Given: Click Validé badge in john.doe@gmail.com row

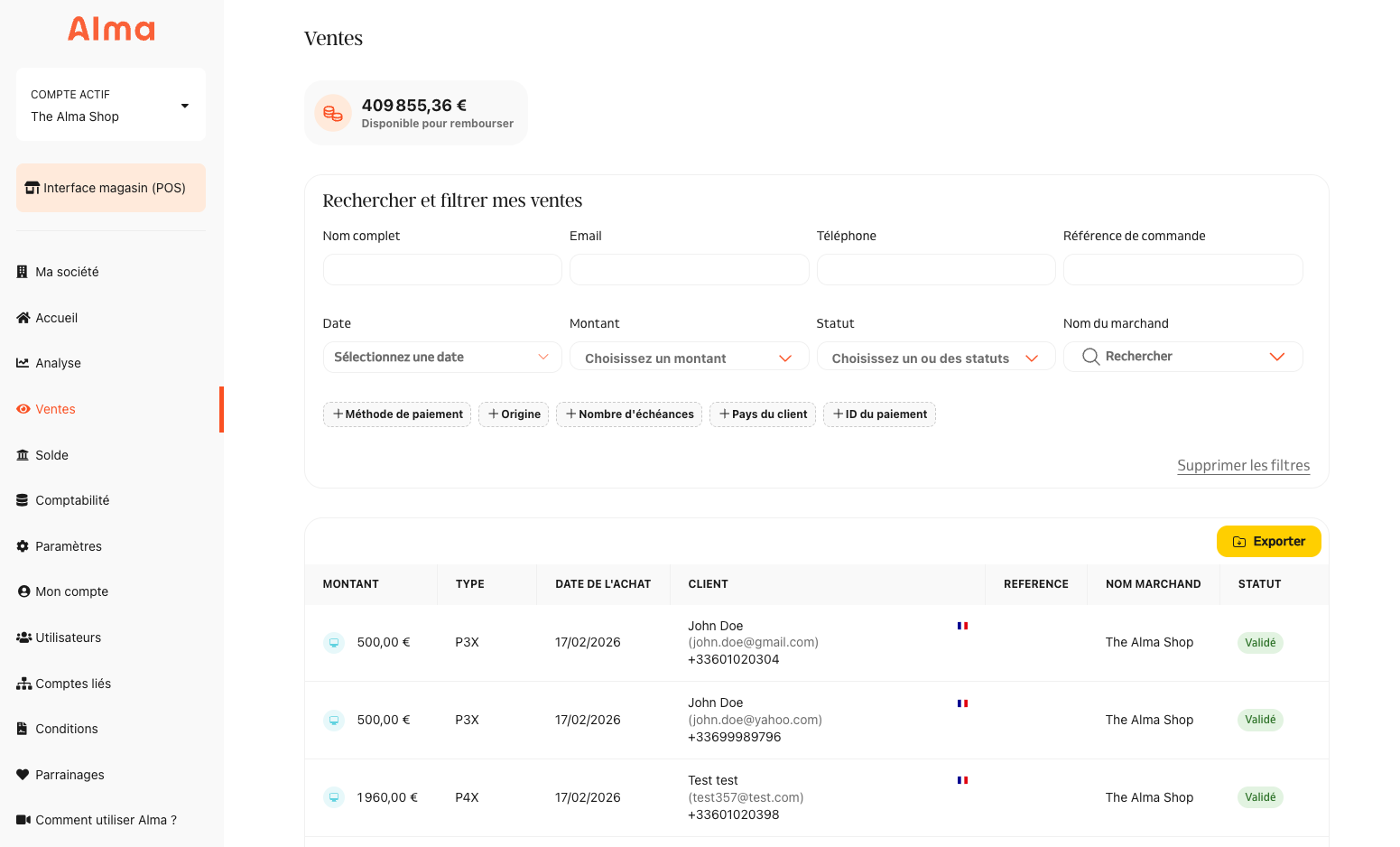Looking at the screenshot, I should tap(1260, 643).
